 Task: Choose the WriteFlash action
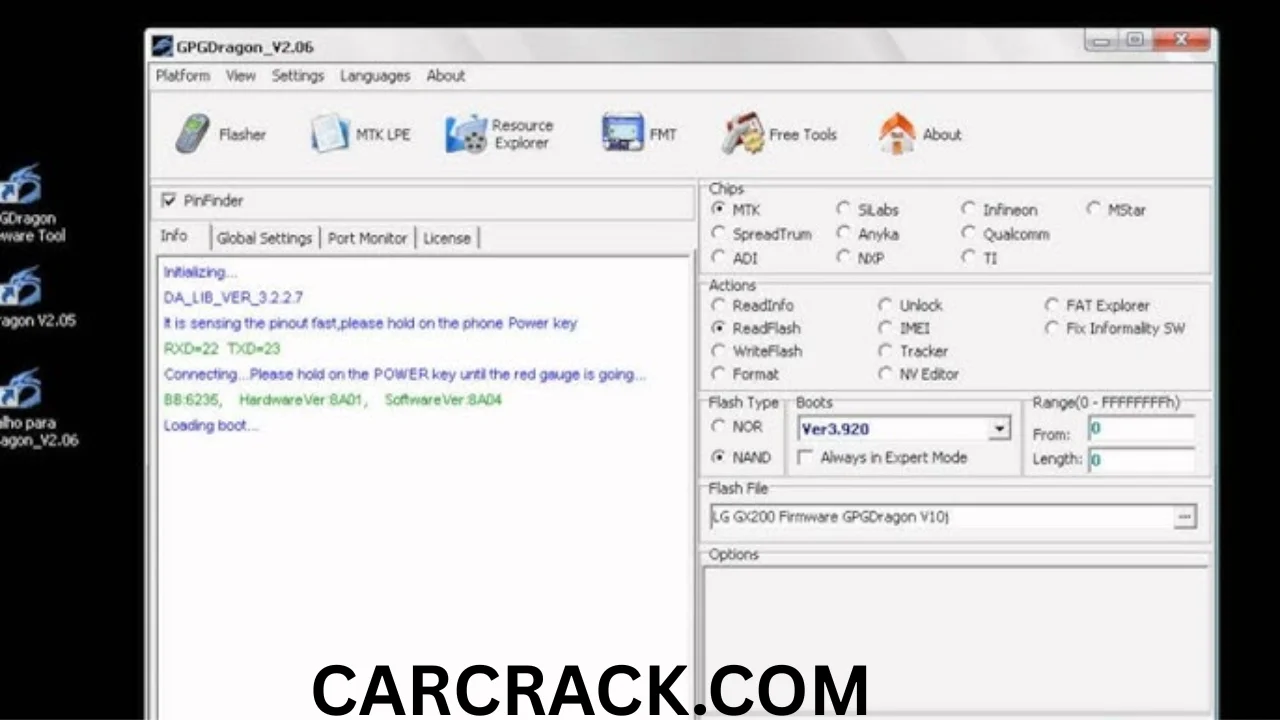point(718,351)
